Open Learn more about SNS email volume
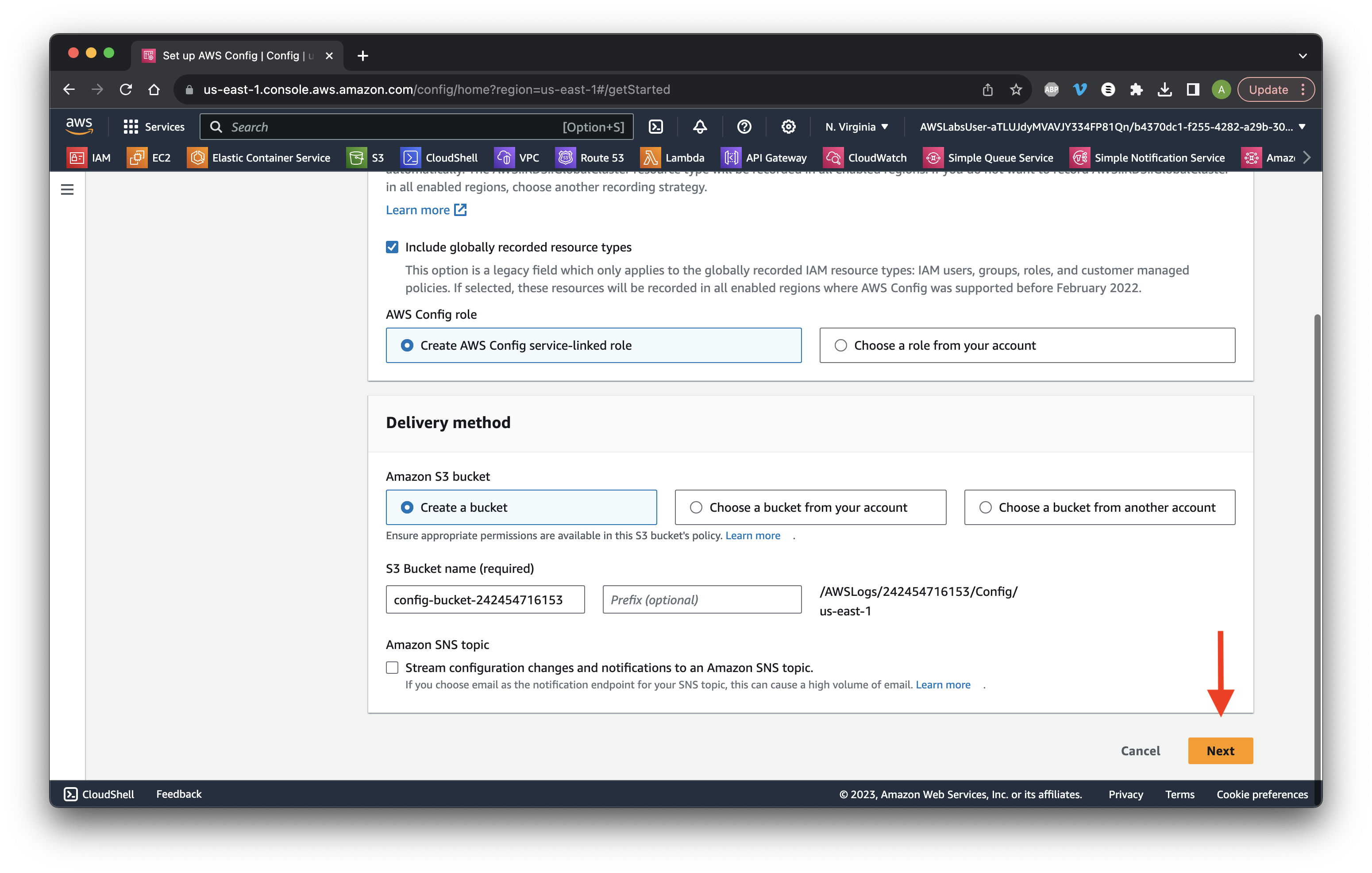The height and width of the screenshot is (873, 1372). [943, 684]
